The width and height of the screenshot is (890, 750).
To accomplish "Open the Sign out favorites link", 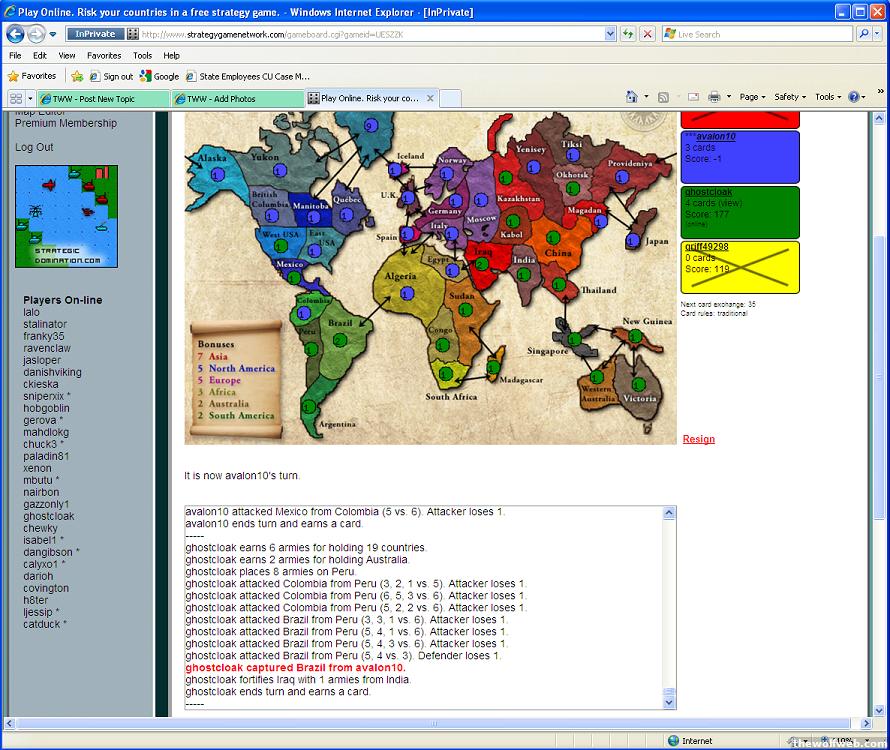I will (x=111, y=76).
